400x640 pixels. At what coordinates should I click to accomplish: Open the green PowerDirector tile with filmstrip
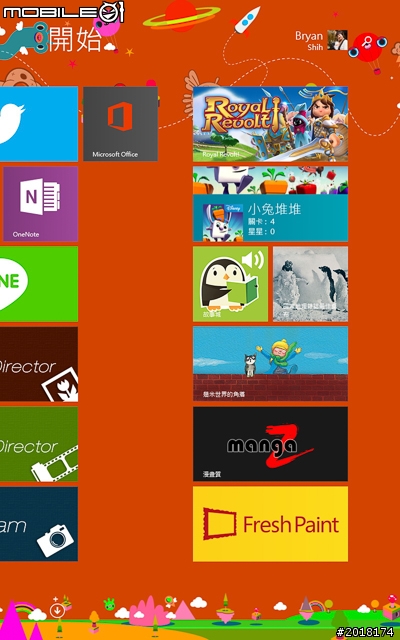[x=39, y=444]
